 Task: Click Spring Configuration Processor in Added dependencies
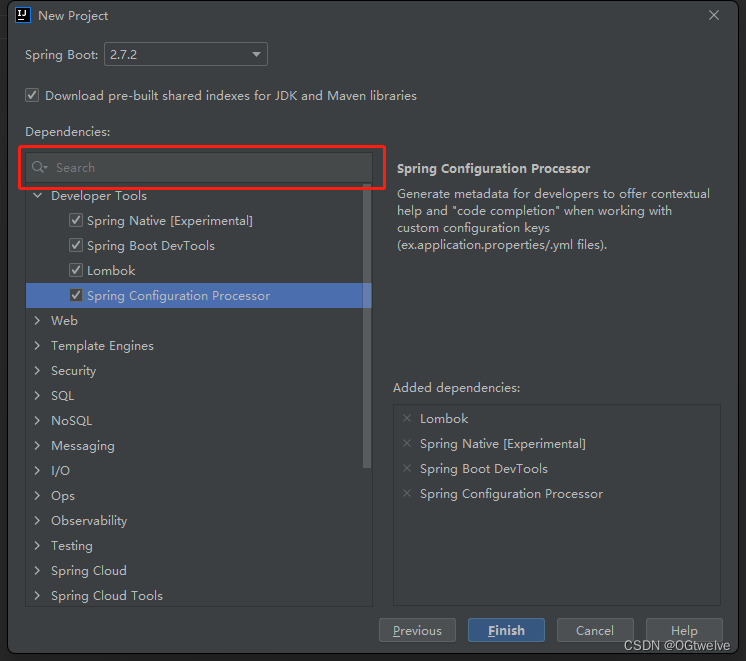511,493
